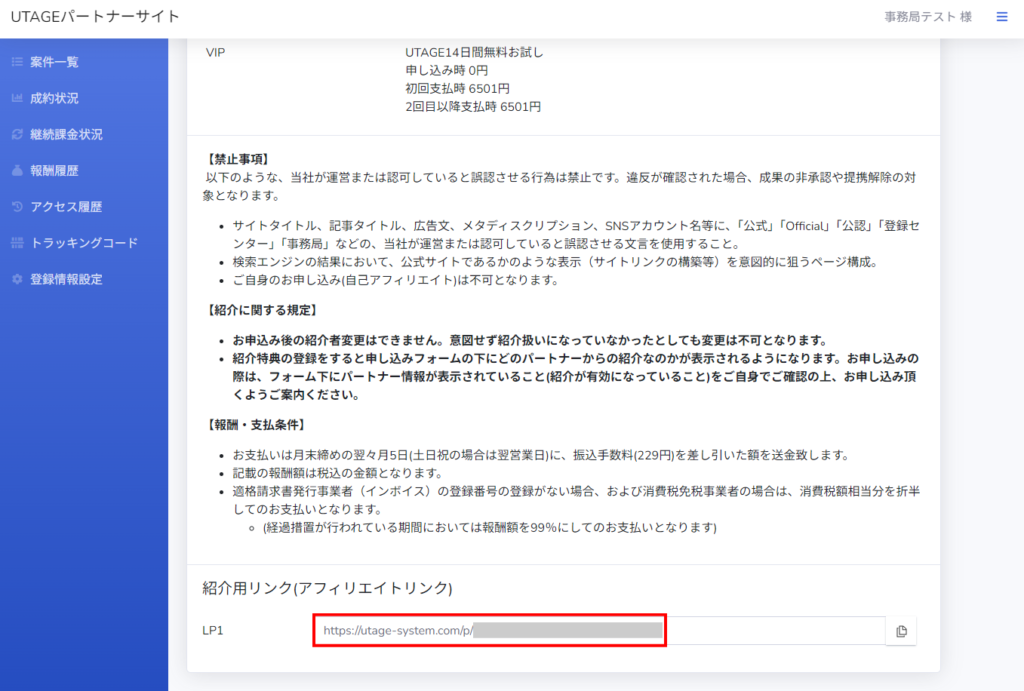Copy the LP1 affiliate link with copy icon
Screen dimensions: 1024x691
(x=901, y=631)
